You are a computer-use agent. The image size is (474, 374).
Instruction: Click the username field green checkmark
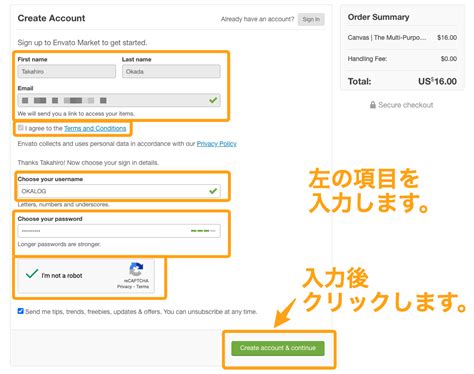[213, 191]
